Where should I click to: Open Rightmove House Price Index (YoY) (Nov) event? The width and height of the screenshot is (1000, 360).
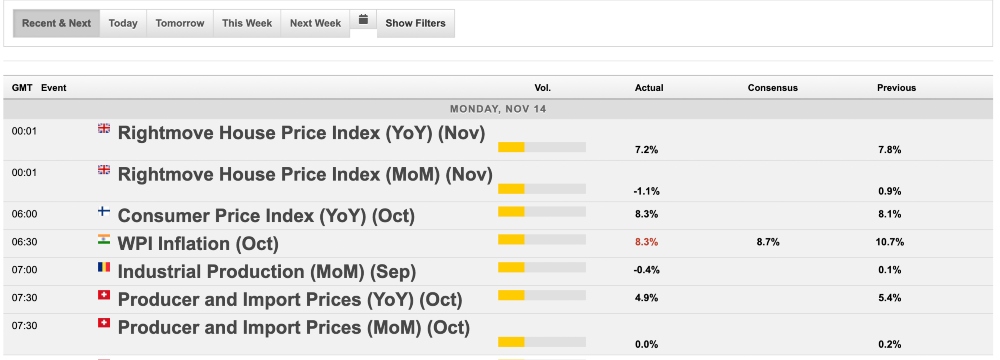click(x=302, y=133)
